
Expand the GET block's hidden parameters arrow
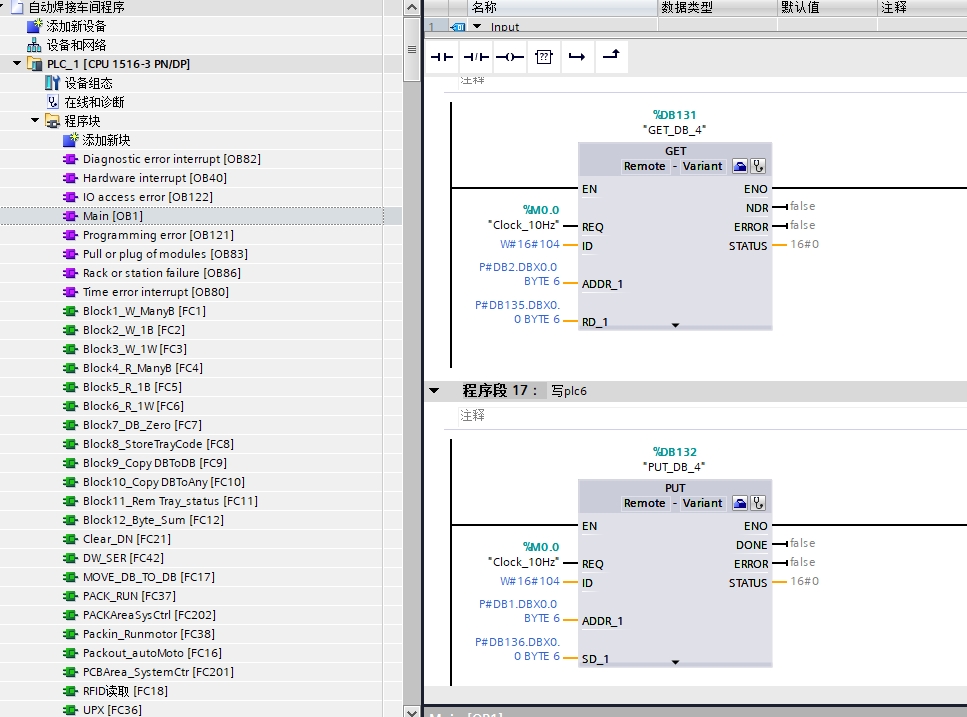click(x=675, y=325)
